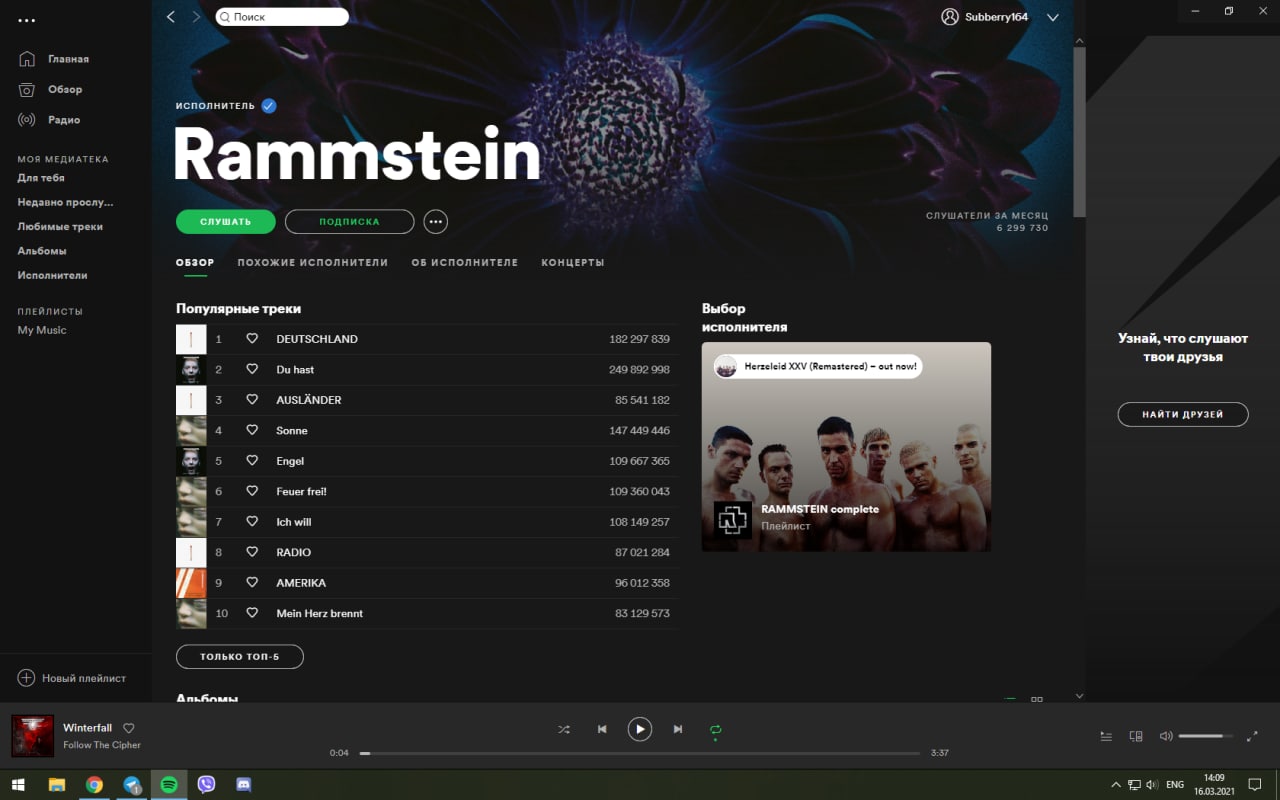Expand the user account dropdown arrow
Screen dimensions: 1280x800
1052,17
